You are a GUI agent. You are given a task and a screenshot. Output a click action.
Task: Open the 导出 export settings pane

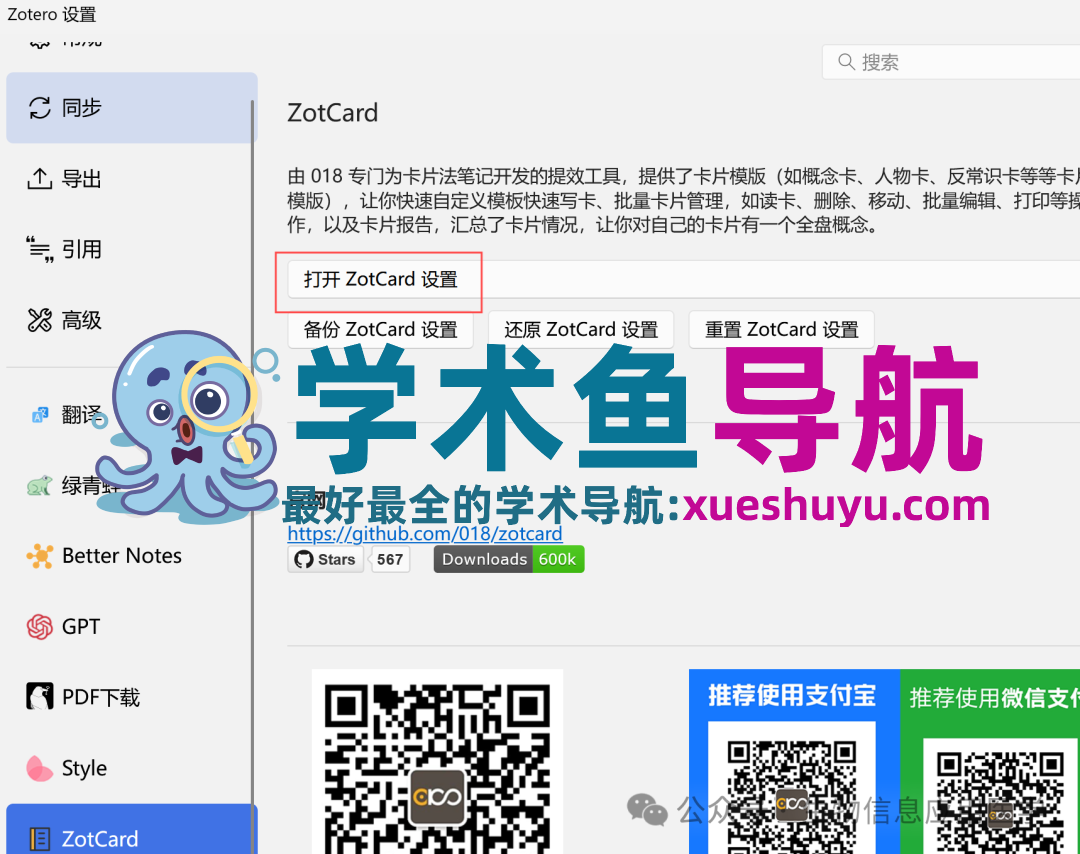point(132,179)
